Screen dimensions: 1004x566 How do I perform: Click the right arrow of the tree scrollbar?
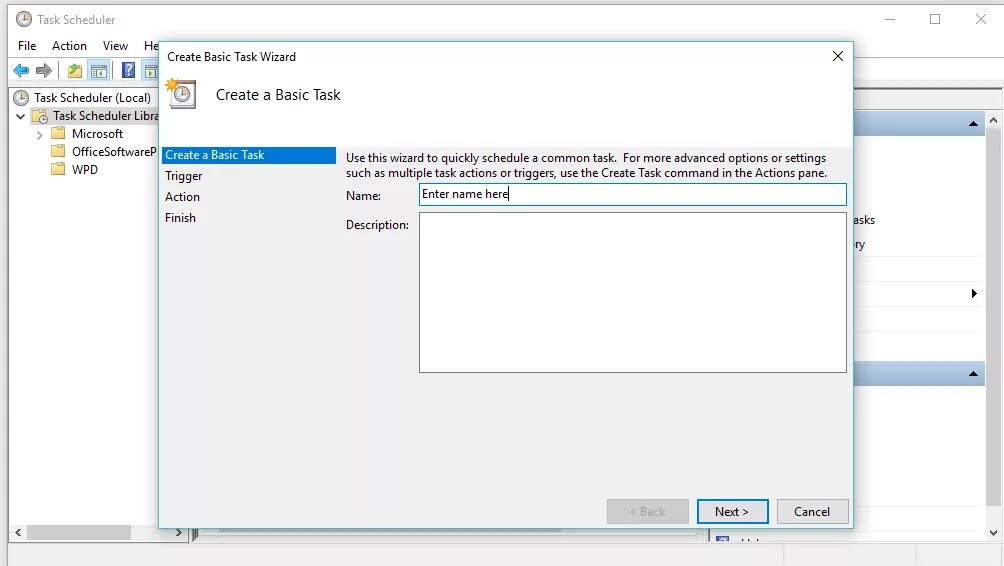coord(179,533)
